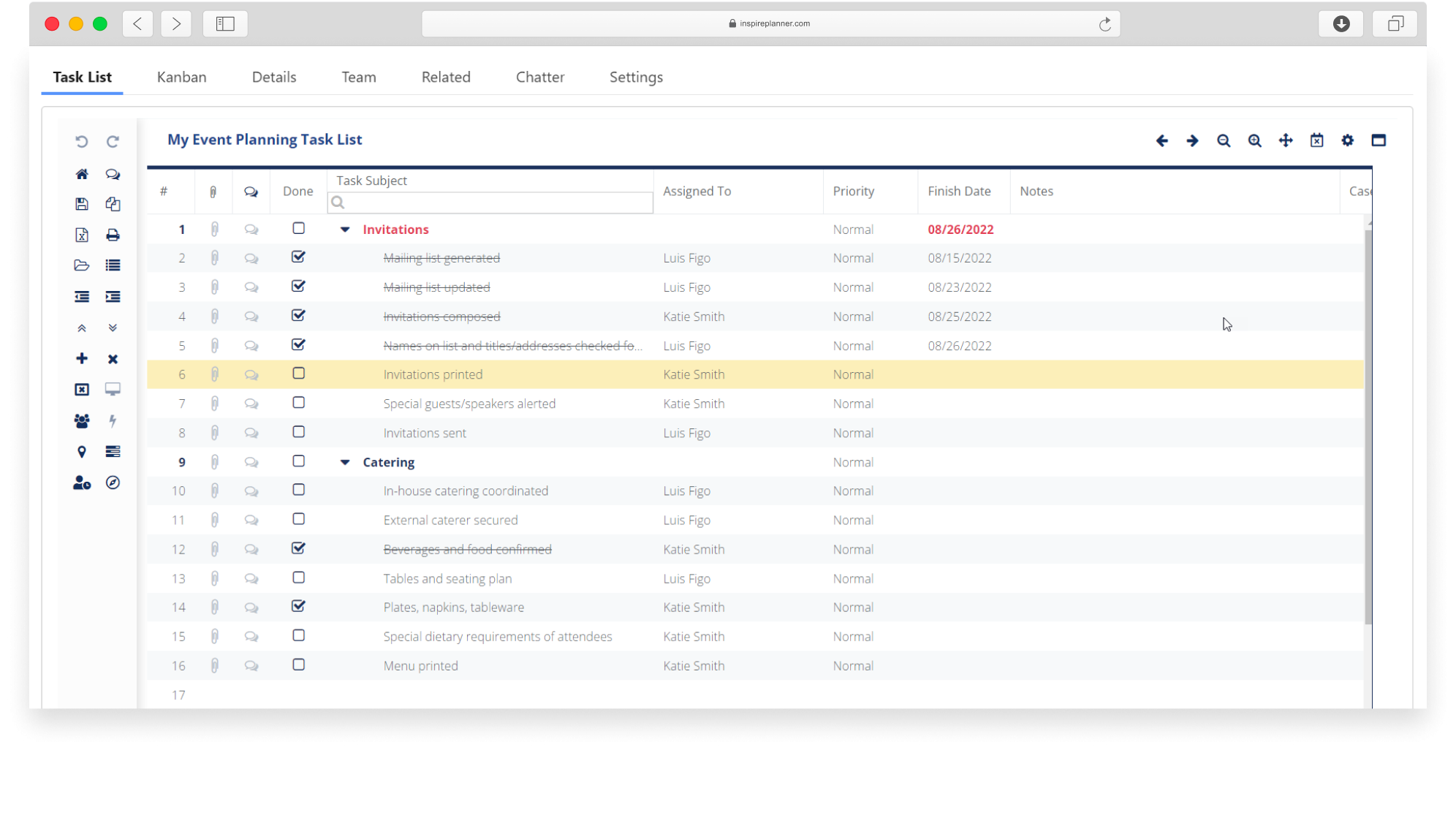Collapse the Catering section
The image size is (1456, 832).
tap(344, 461)
